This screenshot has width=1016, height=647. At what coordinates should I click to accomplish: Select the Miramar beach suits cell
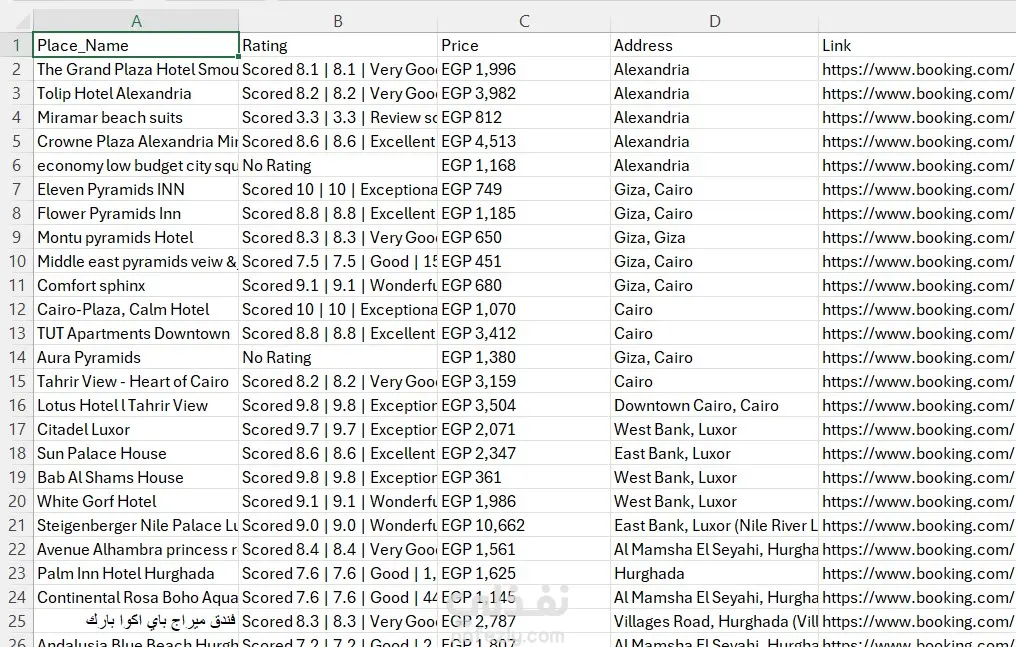coord(136,117)
